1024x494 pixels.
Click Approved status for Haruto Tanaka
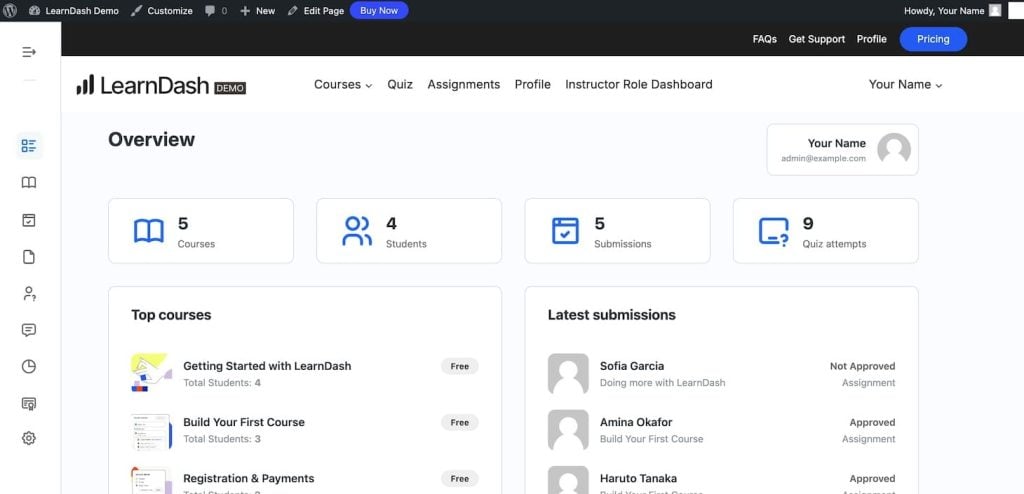pos(872,478)
